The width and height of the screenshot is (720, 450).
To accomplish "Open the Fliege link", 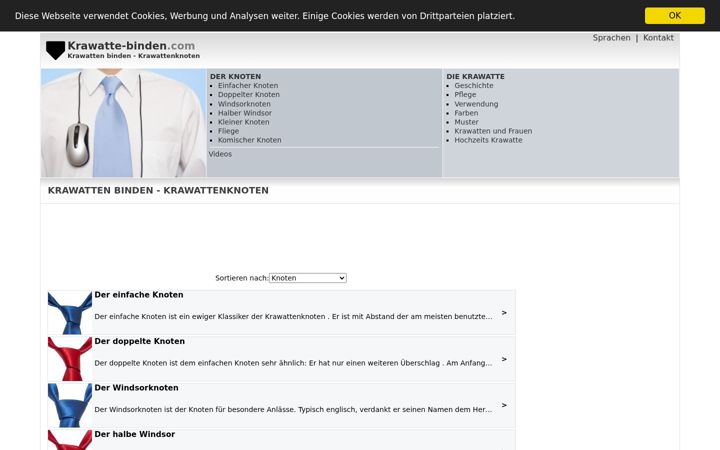I will pos(228,131).
